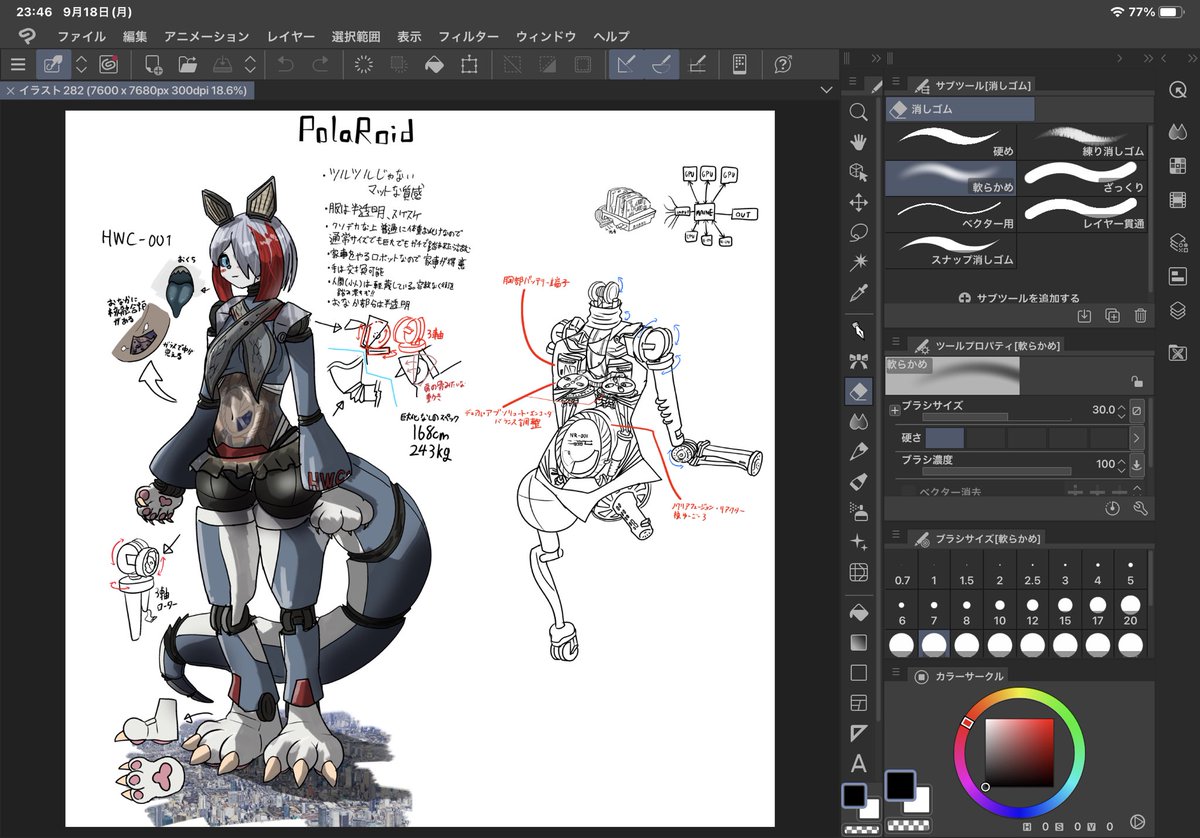Screen dimensions: 1200x838
Task: Select the 硬め eraser sub tool
Action: point(951,141)
